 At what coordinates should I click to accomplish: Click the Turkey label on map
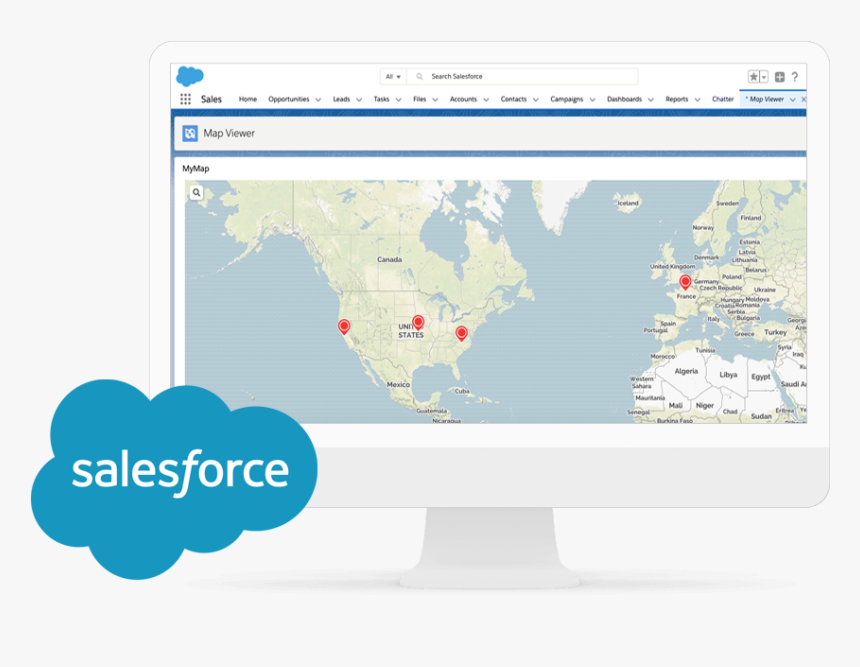[x=775, y=332]
